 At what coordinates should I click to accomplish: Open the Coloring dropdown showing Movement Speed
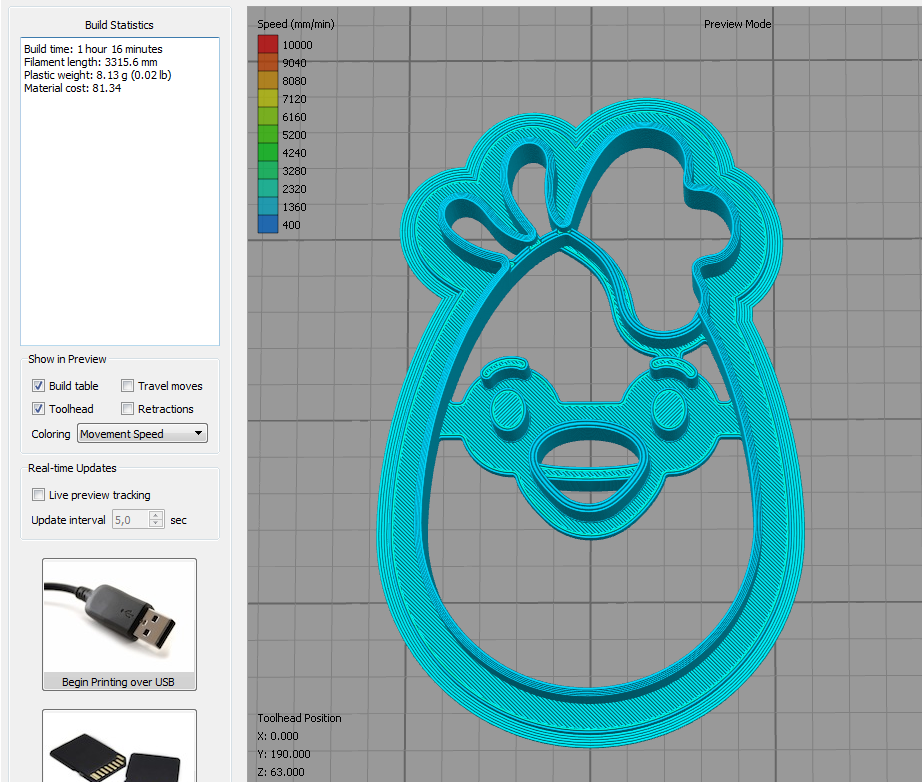pos(142,433)
